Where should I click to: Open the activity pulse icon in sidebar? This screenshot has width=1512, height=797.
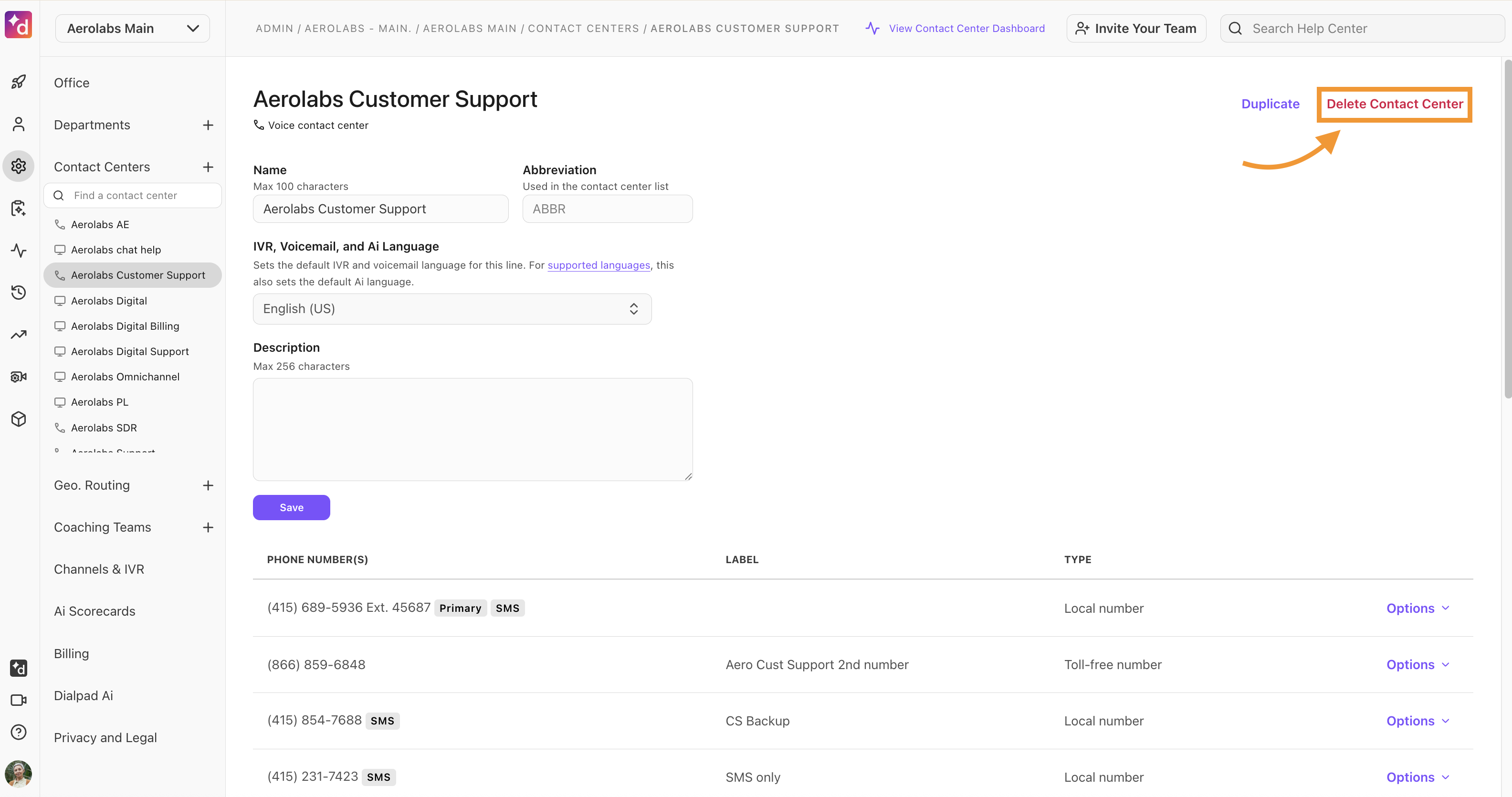[19, 251]
